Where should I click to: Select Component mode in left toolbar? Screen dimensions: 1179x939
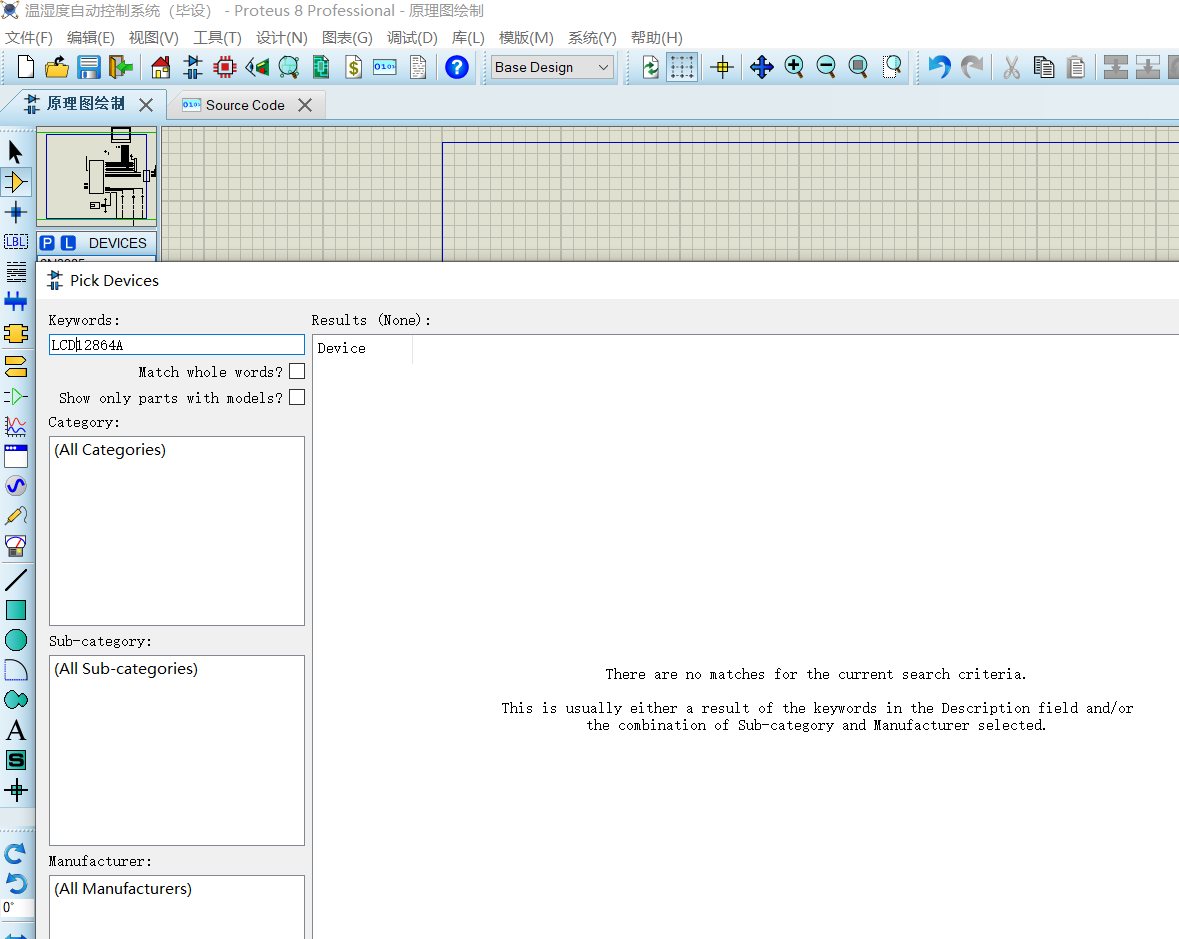click(x=16, y=182)
